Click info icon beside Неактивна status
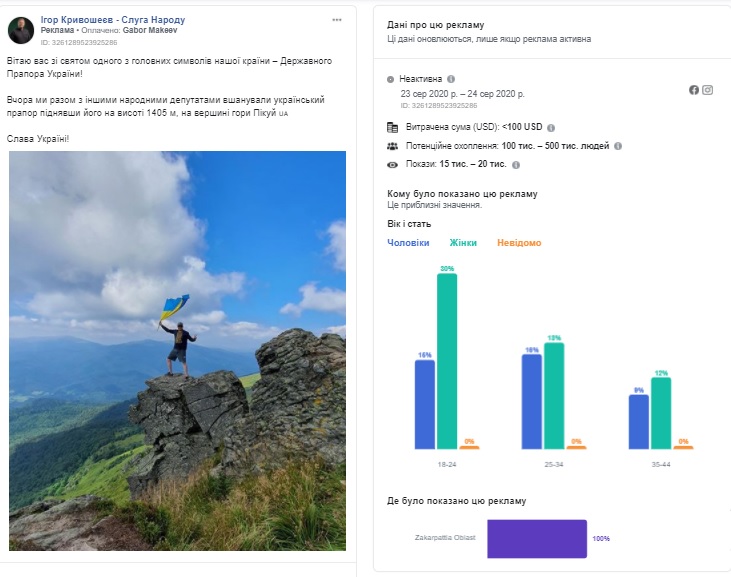This screenshot has height=577, width=731. (x=451, y=79)
